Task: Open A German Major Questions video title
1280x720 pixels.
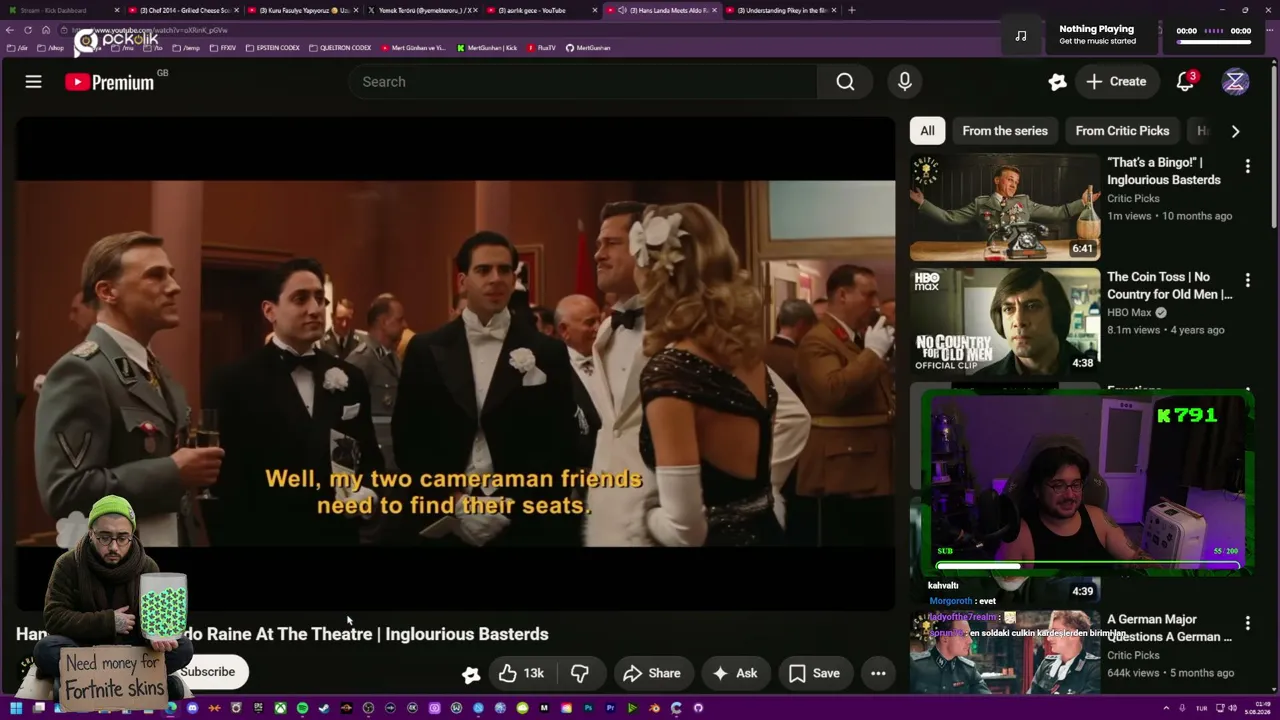Action: pyautogui.click(x=1170, y=628)
